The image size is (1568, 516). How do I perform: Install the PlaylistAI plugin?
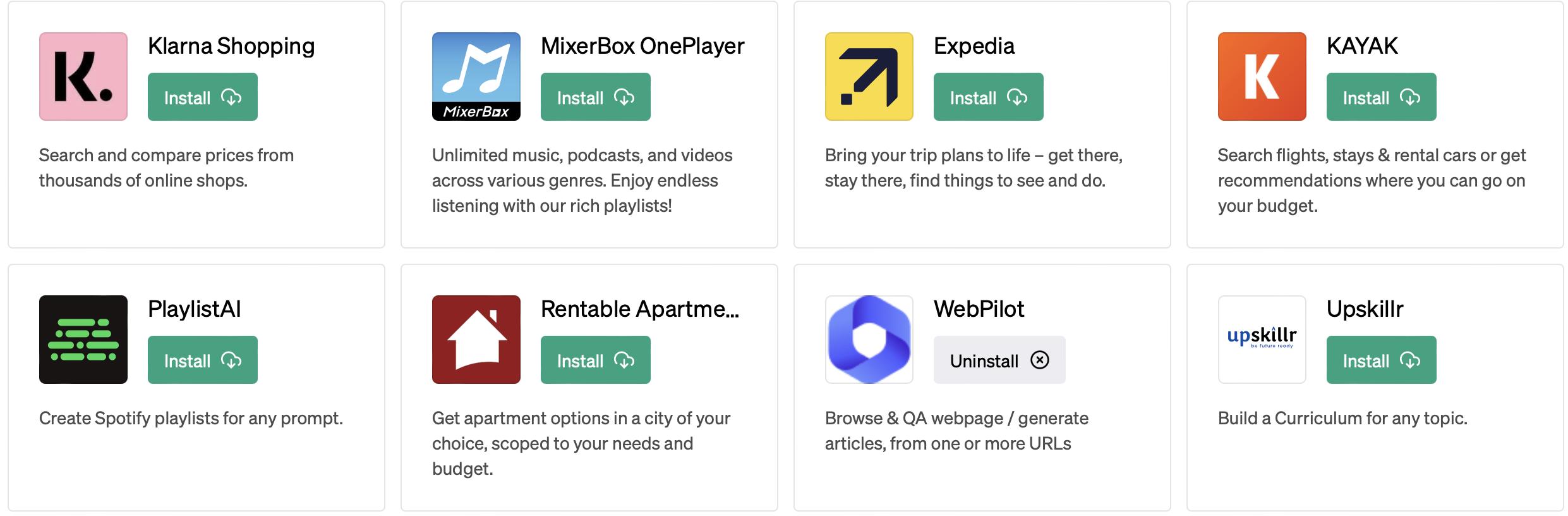(x=203, y=360)
